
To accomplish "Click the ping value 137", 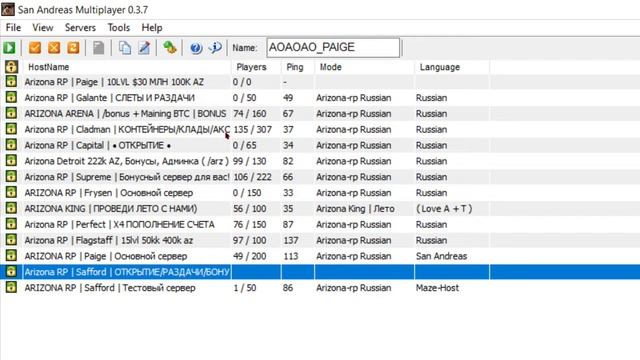I will [291, 240].
